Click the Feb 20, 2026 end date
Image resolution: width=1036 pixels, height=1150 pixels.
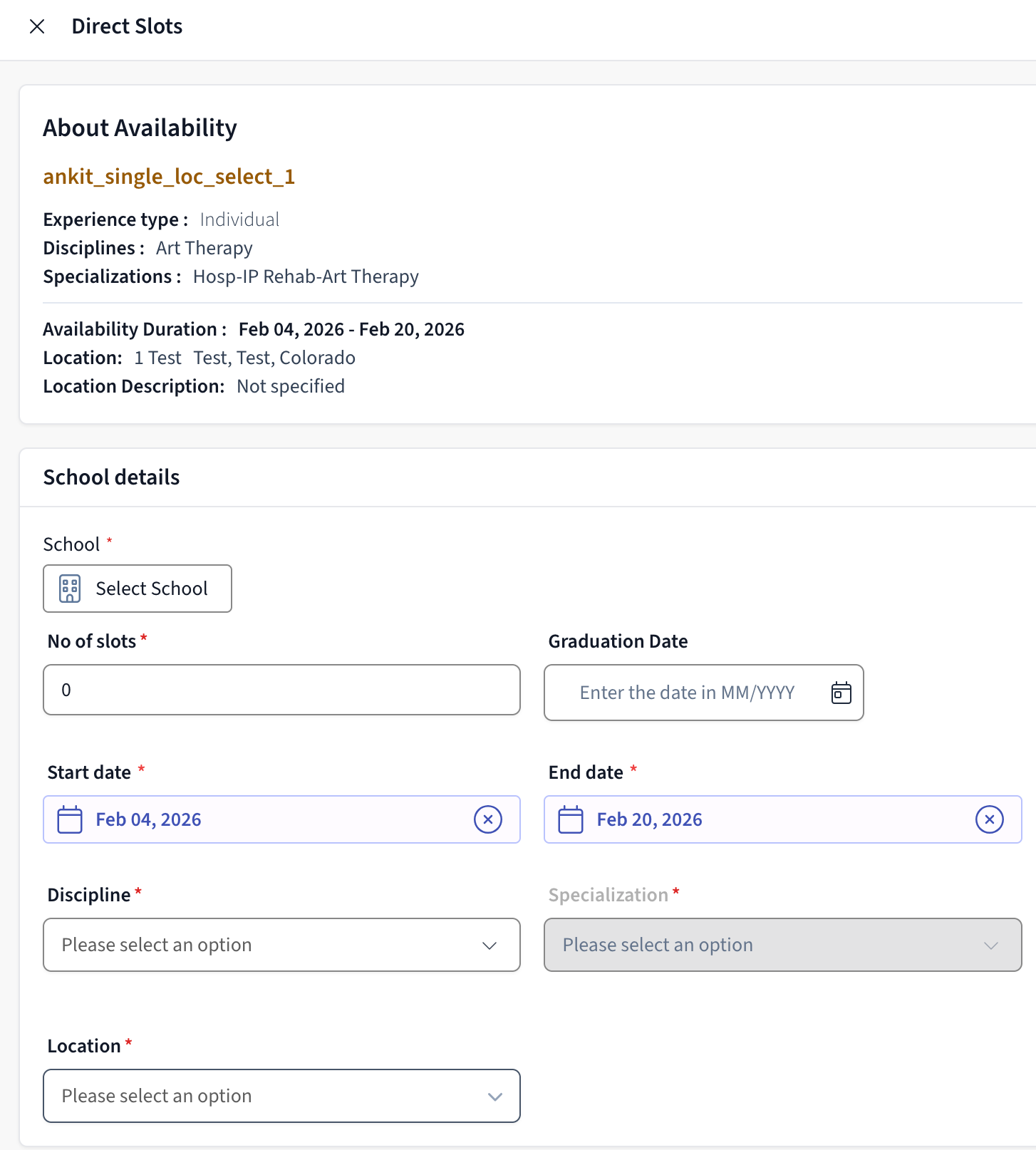point(650,819)
